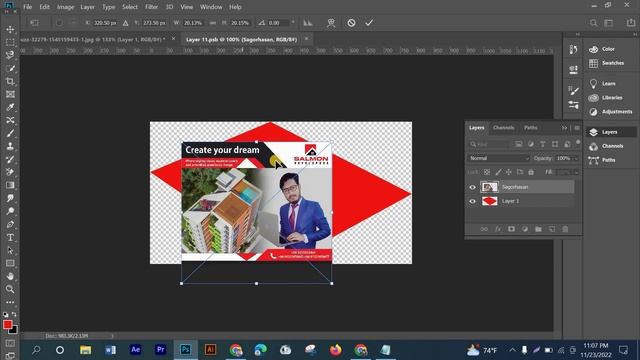Click the add layer mask icon

[x=511, y=229]
